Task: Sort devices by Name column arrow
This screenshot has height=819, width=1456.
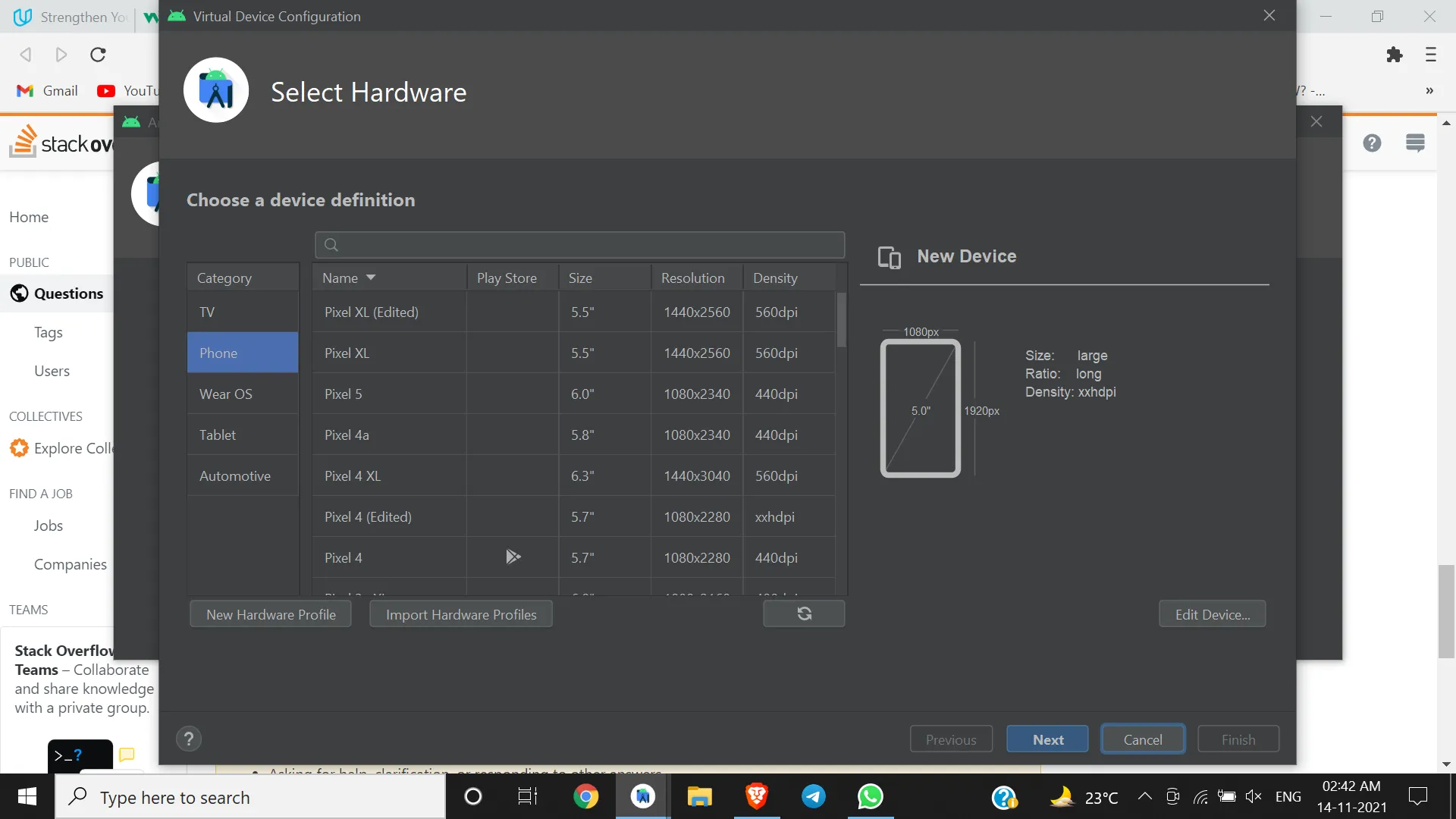Action: pos(371,278)
